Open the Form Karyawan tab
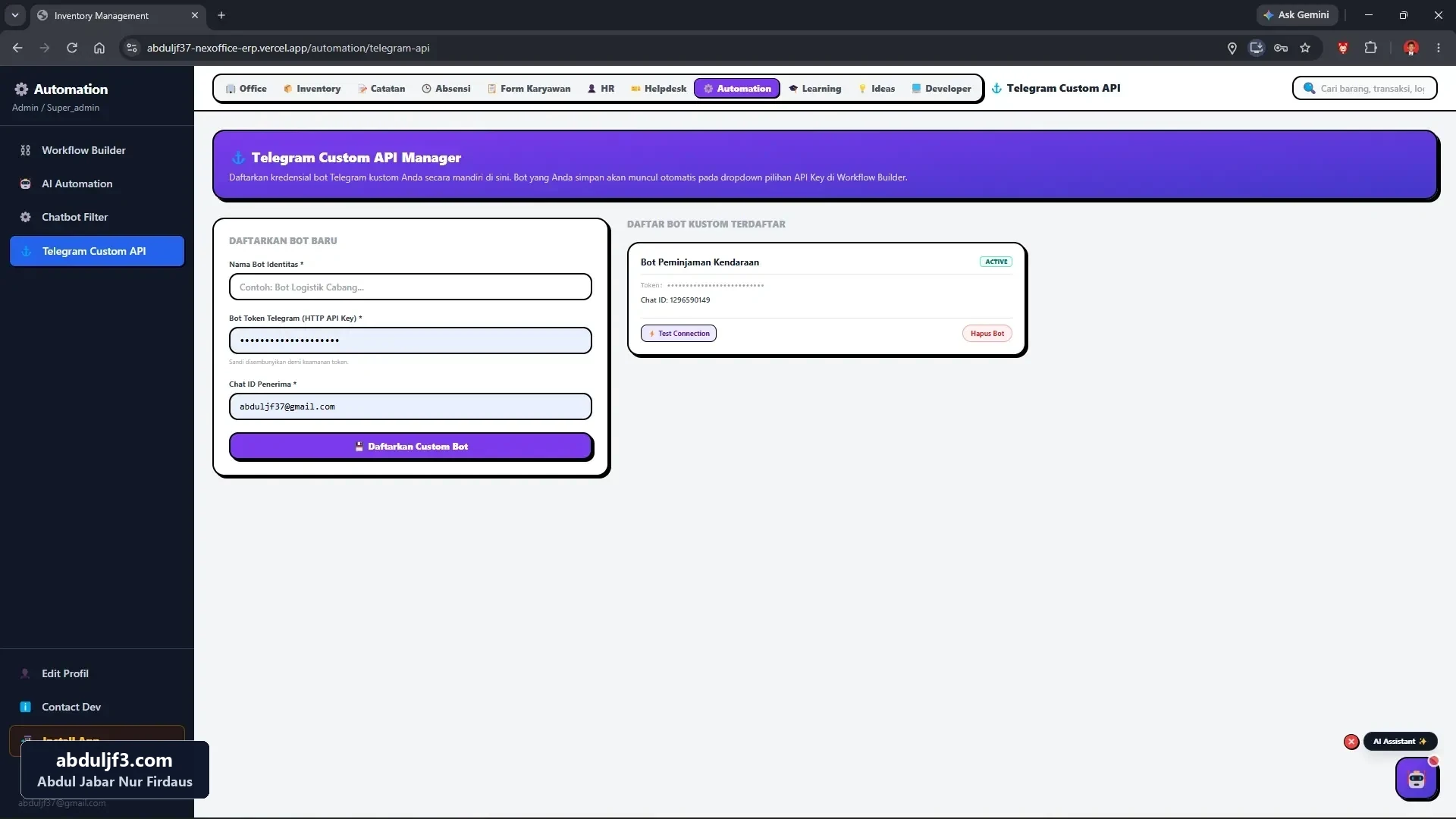 click(x=529, y=89)
